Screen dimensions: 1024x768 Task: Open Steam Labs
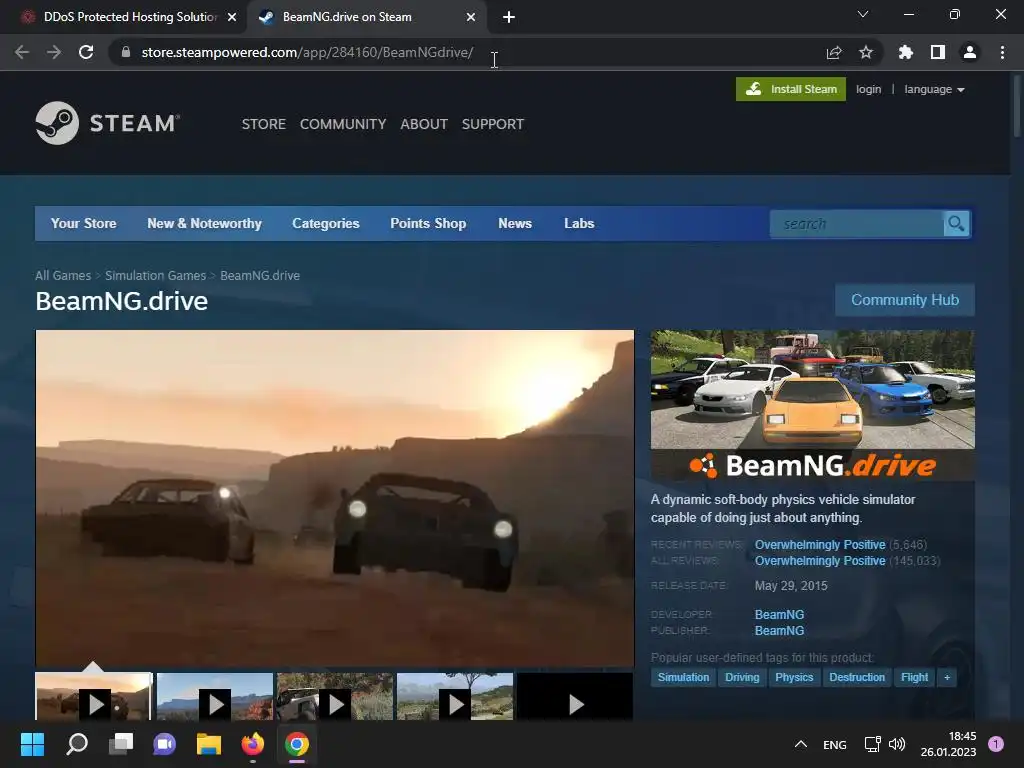coord(579,223)
